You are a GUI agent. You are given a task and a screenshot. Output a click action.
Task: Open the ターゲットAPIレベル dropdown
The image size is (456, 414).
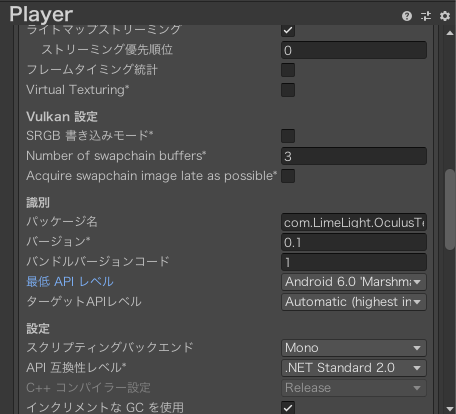354,302
